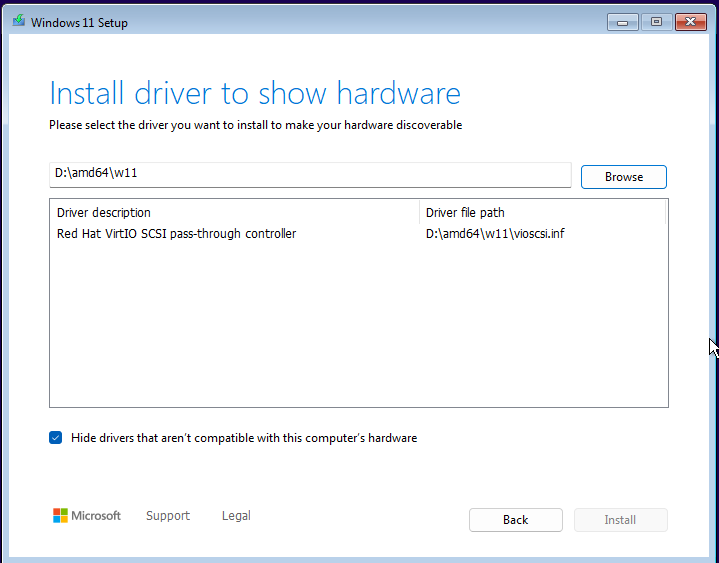The image size is (719, 563).
Task: Uncheck the hide incompatible drivers checkbox
Action: (x=56, y=438)
